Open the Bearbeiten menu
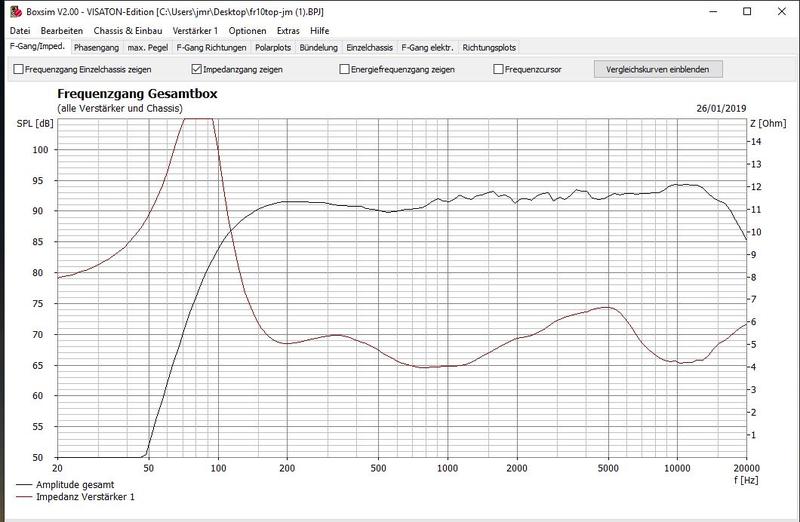Screen dimensions: 800x522 [x=62, y=31]
